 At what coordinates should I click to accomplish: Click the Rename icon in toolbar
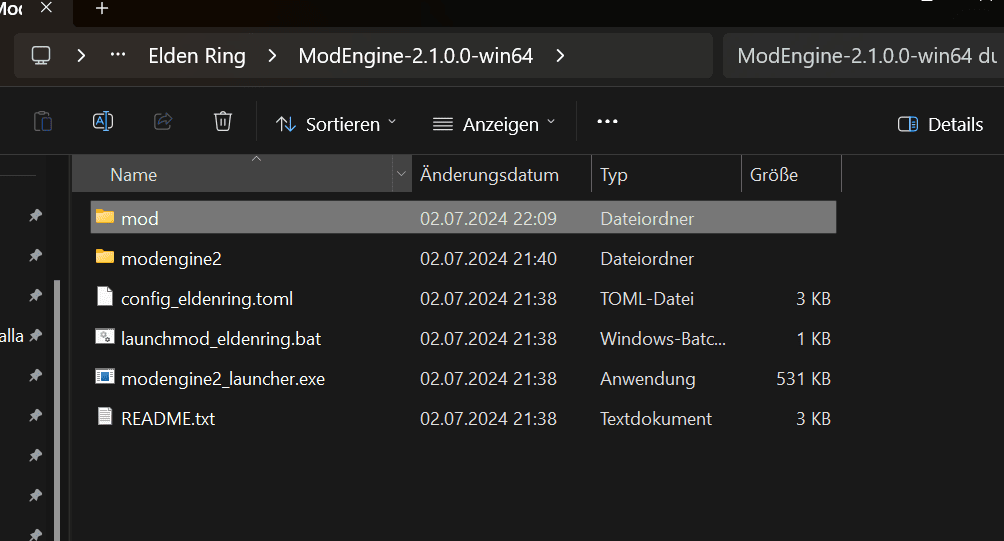point(103,121)
